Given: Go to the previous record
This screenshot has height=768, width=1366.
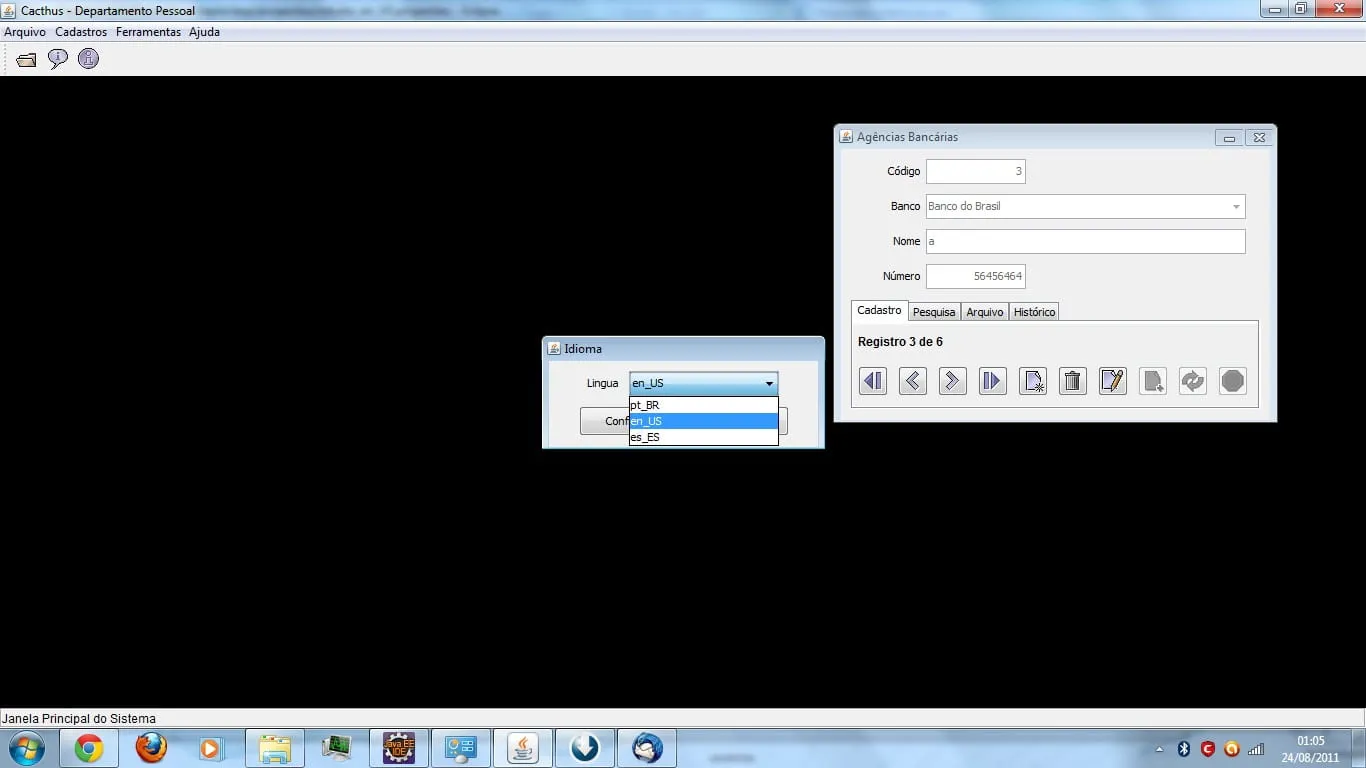Looking at the screenshot, I should click(913, 381).
